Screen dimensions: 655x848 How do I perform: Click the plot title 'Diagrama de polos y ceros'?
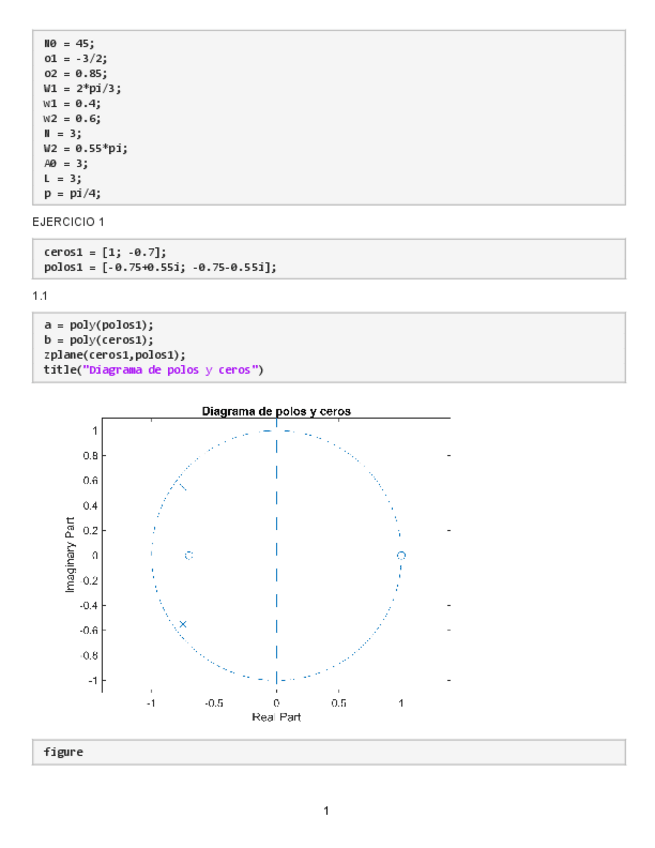(x=276, y=411)
